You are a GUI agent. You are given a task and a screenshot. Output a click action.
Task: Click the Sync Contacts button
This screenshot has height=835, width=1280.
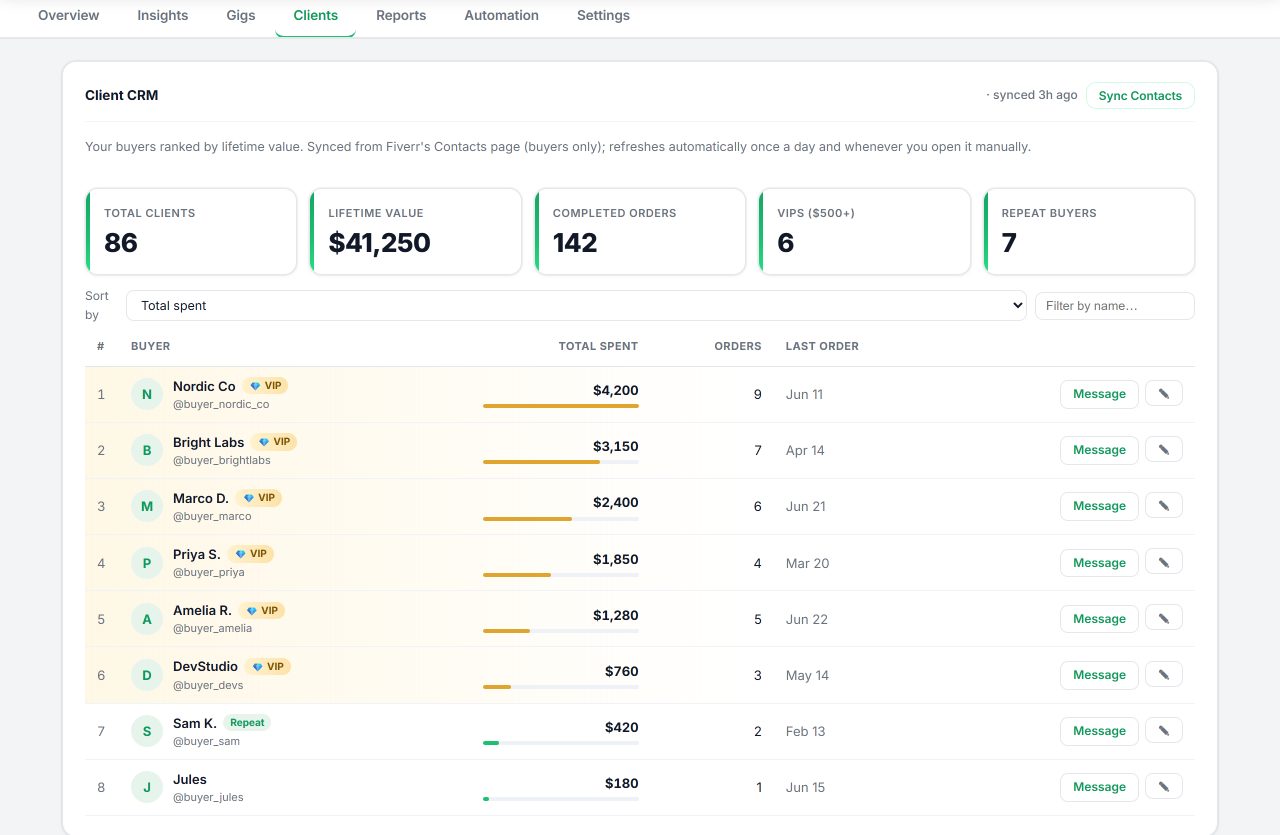click(x=1140, y=96)
